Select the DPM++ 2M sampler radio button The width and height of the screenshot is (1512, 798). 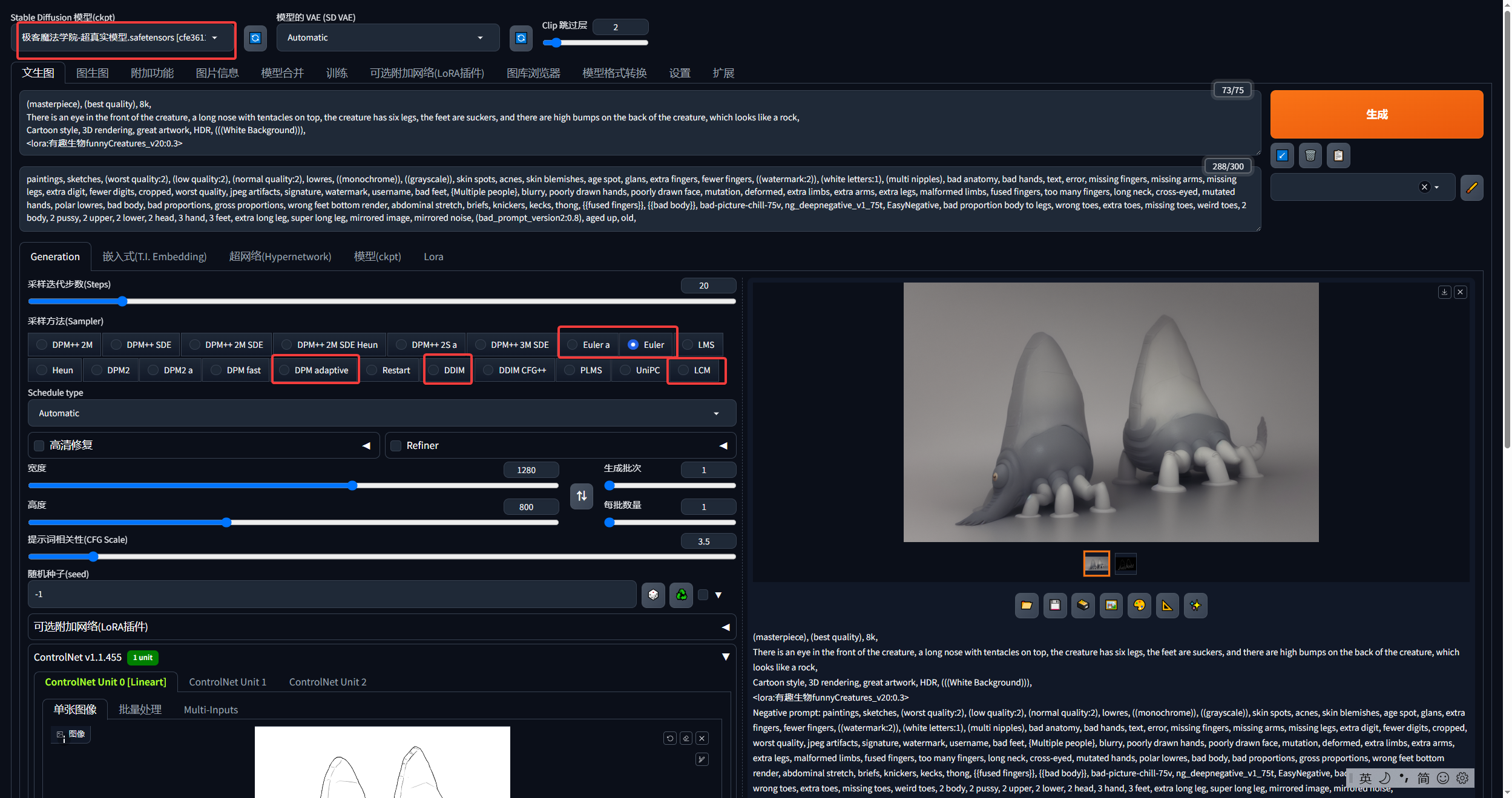point(42,345)
